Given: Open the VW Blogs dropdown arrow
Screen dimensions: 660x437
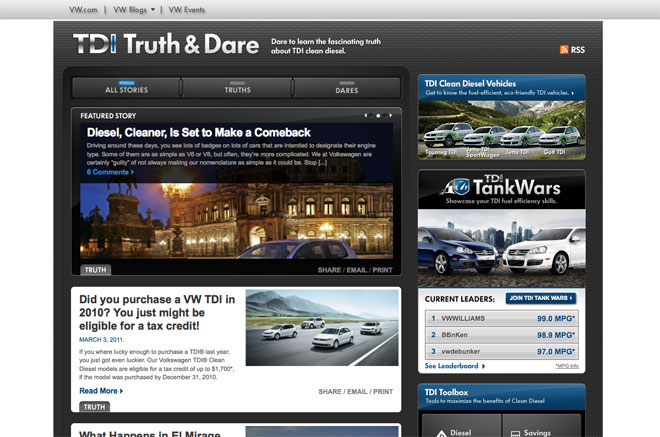Looking at the screenshot, I should click(153, 10).
